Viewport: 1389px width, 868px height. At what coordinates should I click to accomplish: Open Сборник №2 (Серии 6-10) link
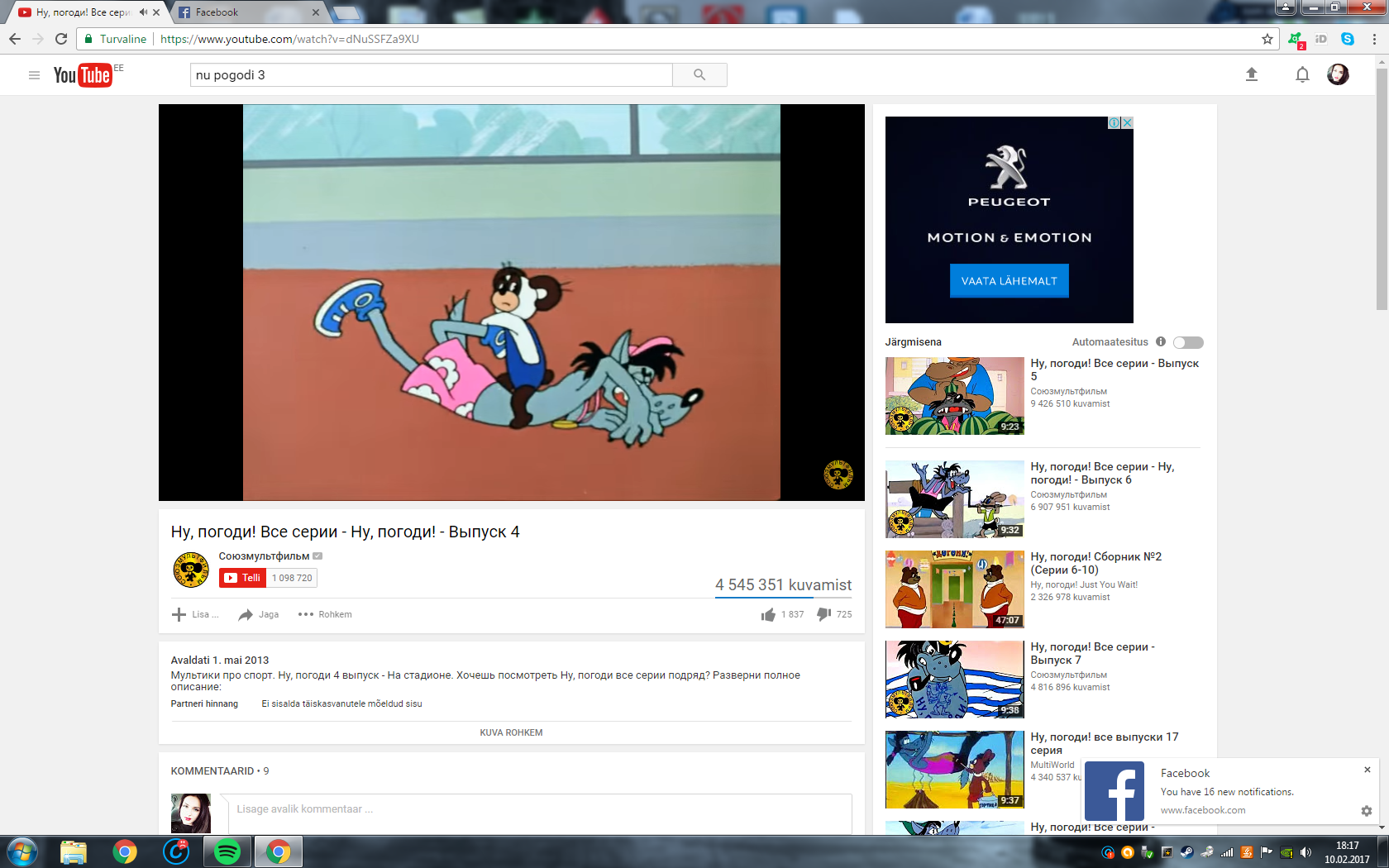coord(1096,563)
